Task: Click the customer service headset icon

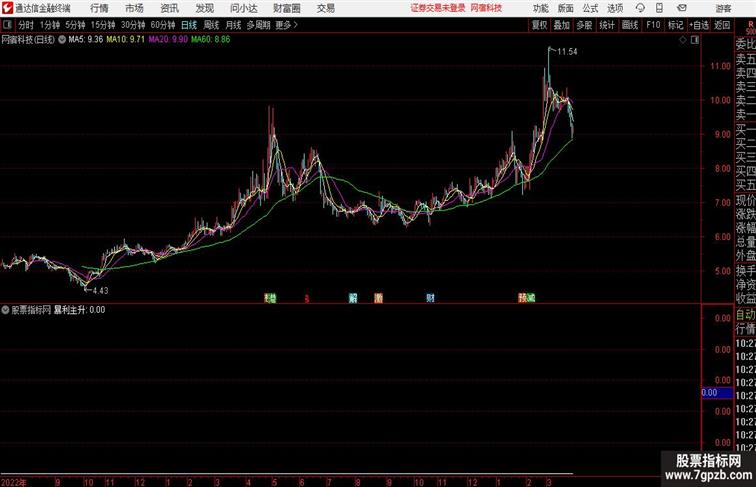Action: tap(640, 8)
